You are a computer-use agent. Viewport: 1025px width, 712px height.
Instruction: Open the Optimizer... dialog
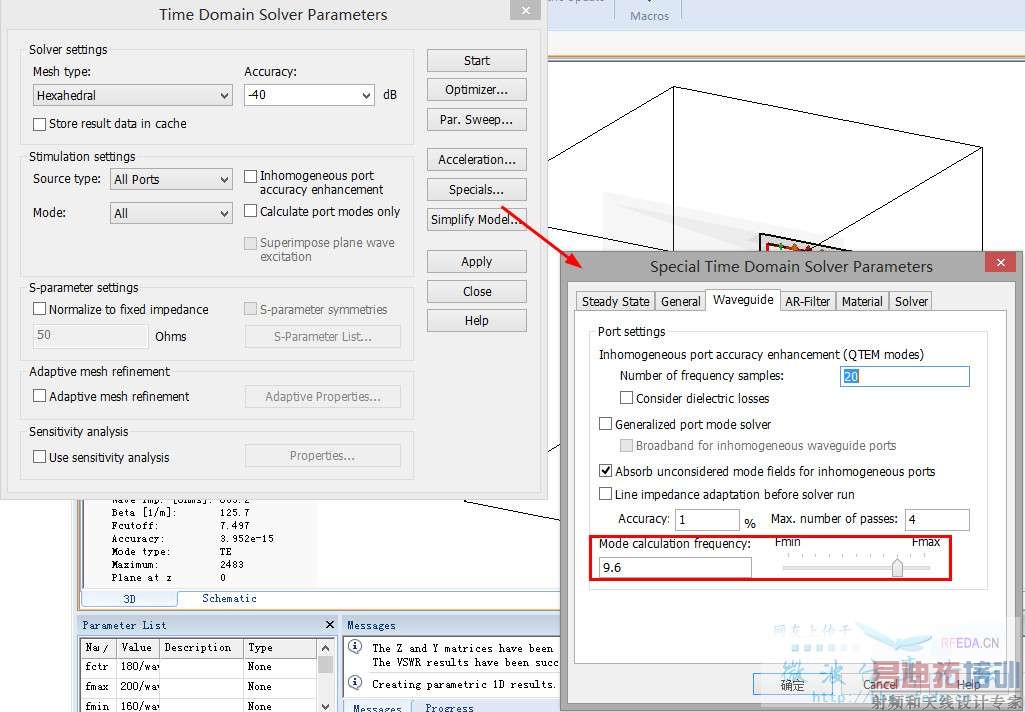[x=477, y=90]
